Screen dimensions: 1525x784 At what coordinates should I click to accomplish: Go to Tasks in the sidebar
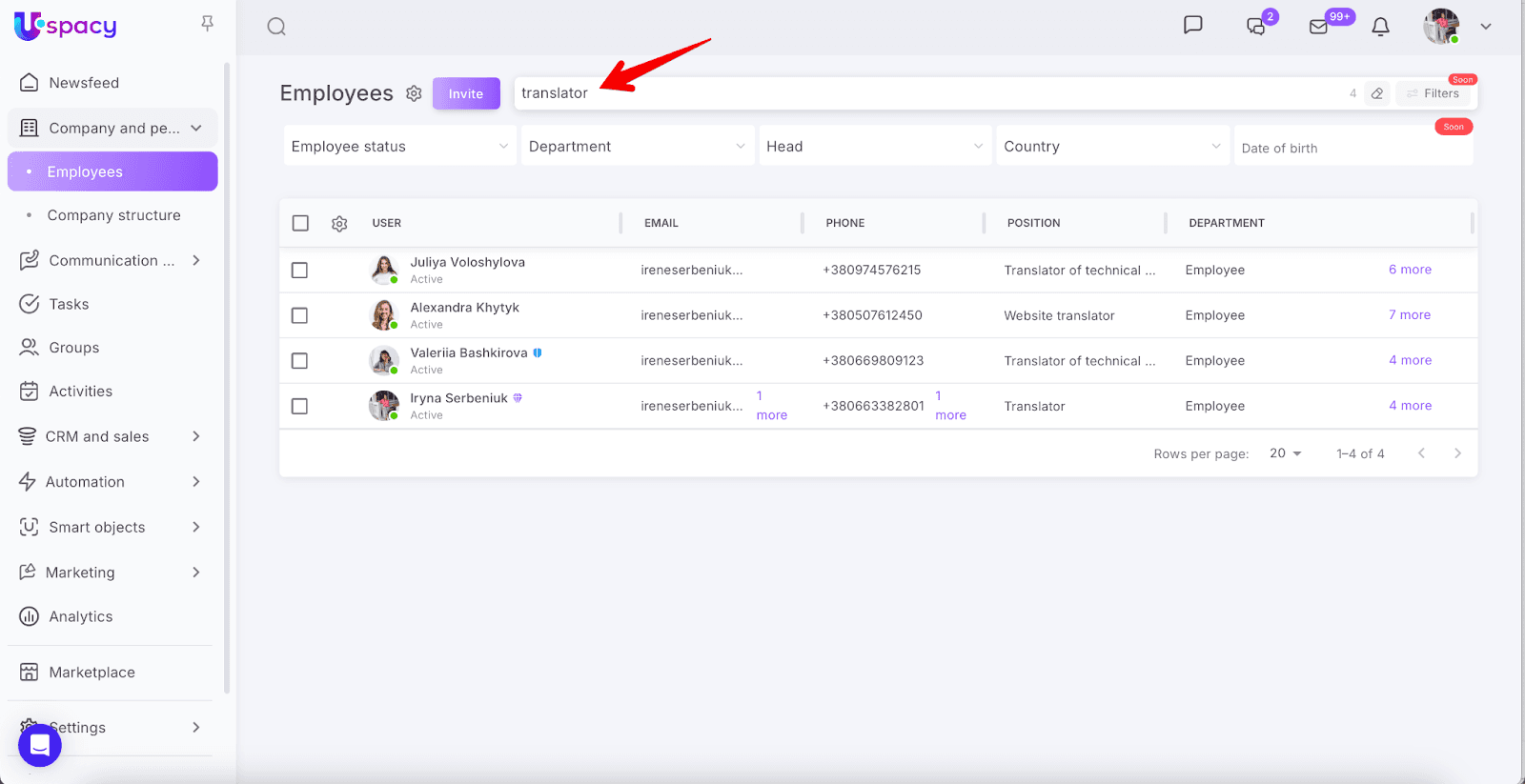pyautogui.click(x=69, y=304)
